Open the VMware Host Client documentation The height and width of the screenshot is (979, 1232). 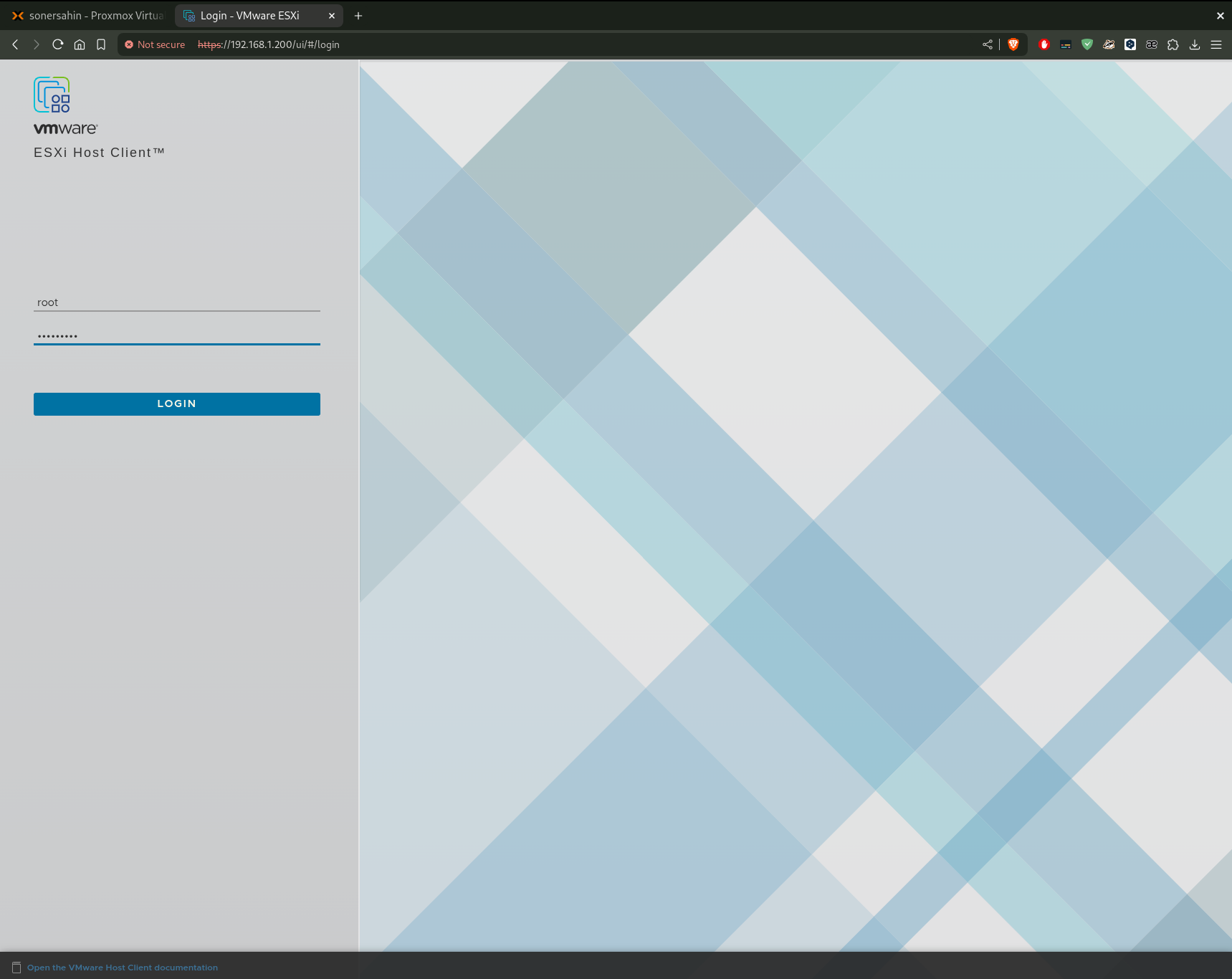[x=122, y=967]
